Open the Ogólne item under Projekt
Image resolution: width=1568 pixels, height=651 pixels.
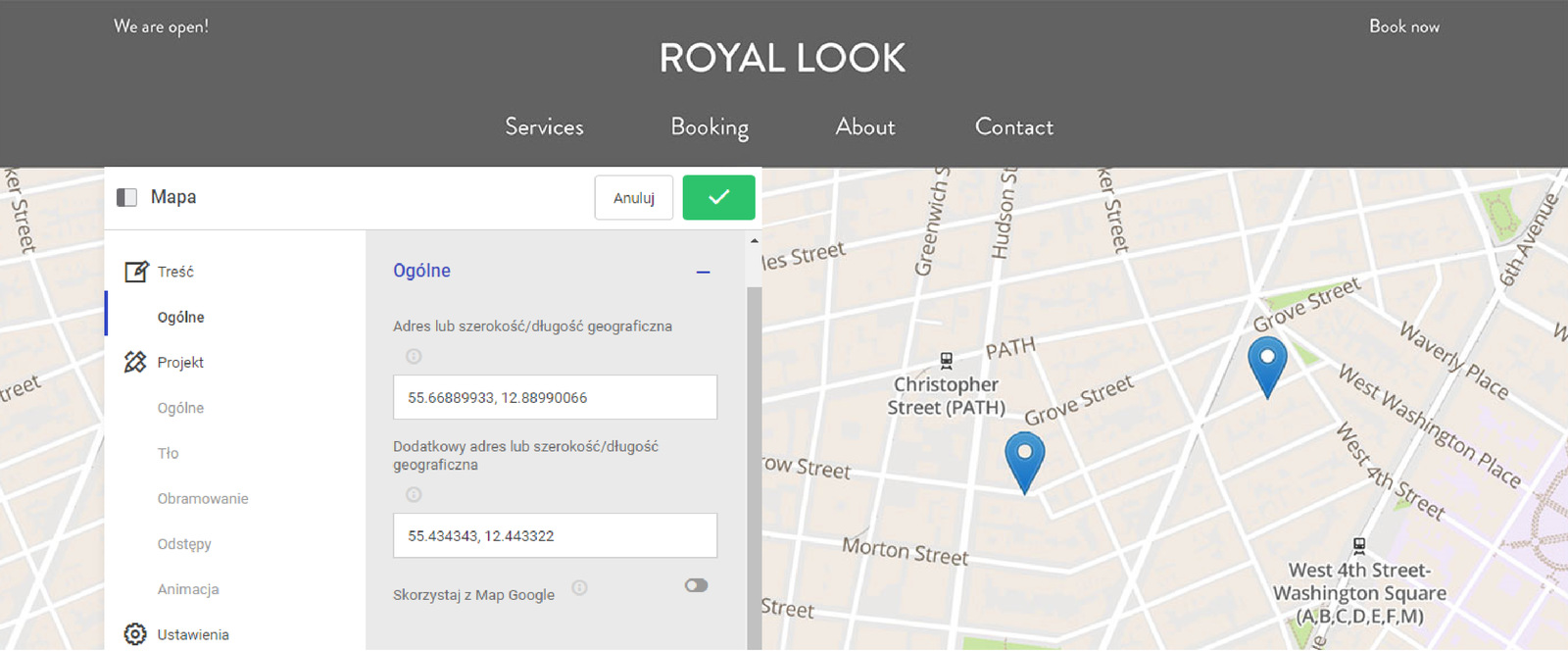[181, 408]
